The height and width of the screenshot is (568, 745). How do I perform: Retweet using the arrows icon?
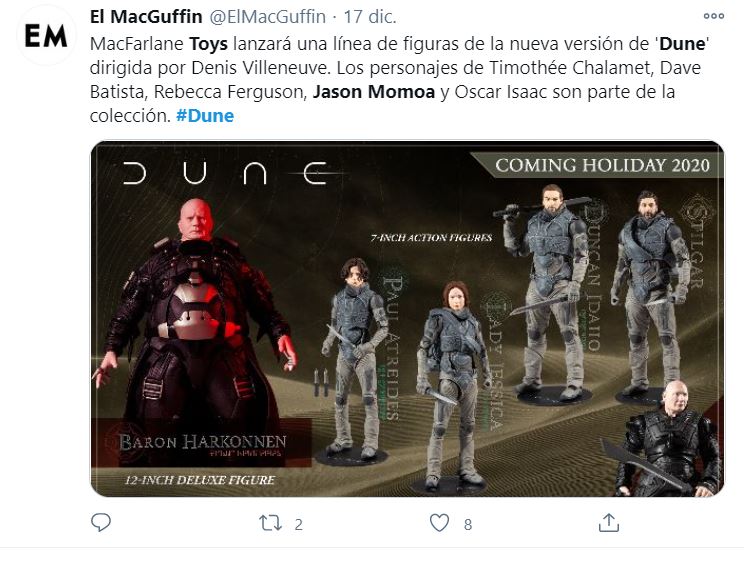[x=270, y=523]
